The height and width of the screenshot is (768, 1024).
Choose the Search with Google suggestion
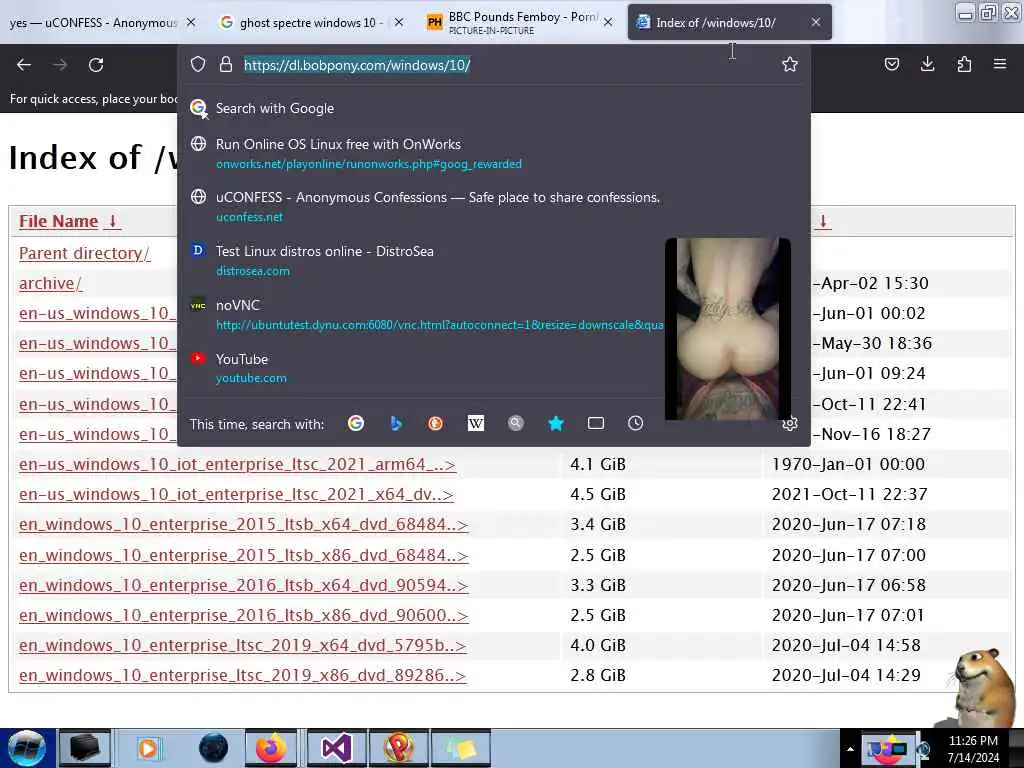(x=494, y=108)
